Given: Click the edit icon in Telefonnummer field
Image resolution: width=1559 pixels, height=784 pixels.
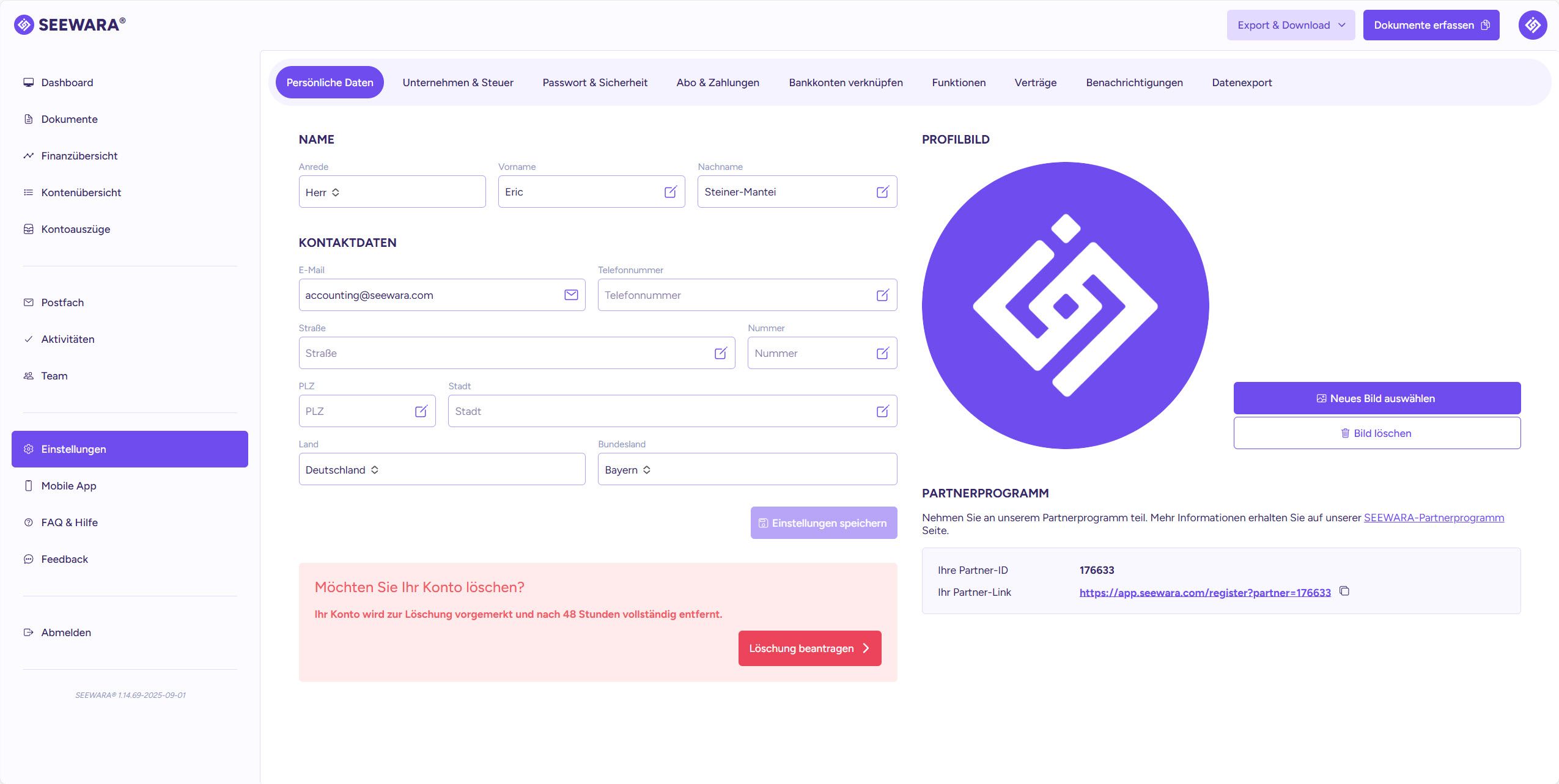Looking at the screenshot, I should click(x=882, y=295).
